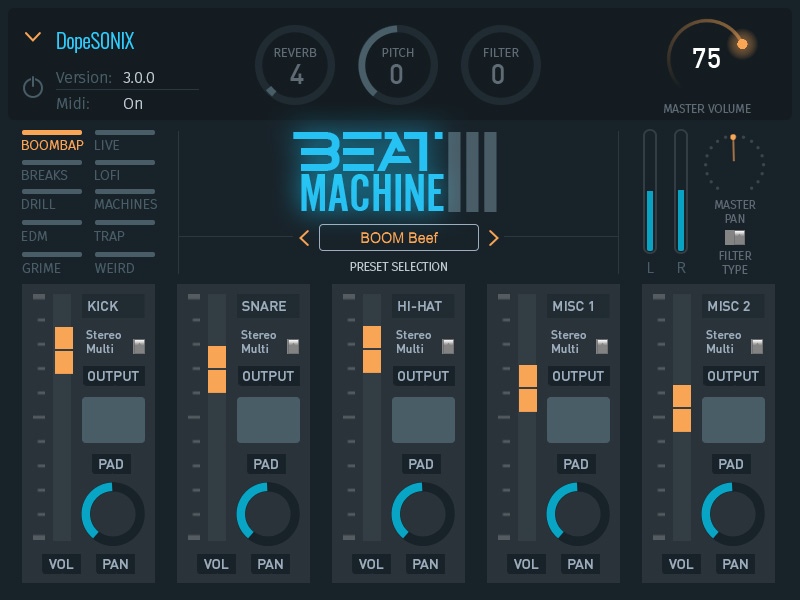Click the PITCH knob
This screenshot has height=600, width=800.
[397, 65]
